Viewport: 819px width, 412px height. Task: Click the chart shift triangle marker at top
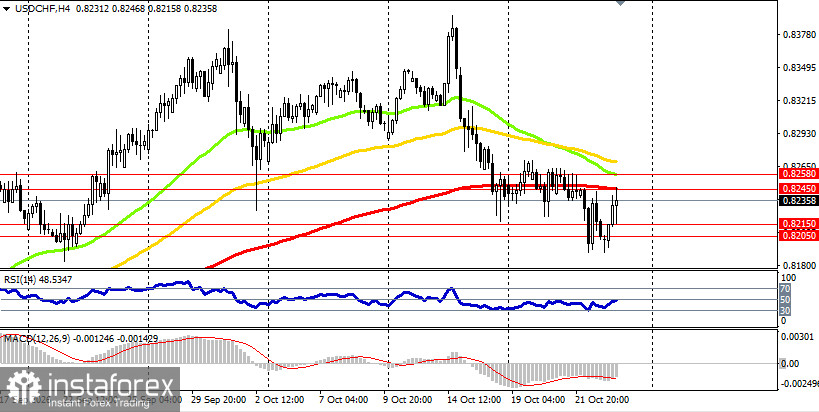click(621, 3)
